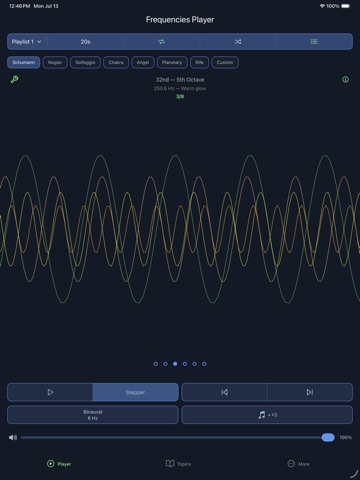
Task: Select the Chakra category
Action: 116,62
